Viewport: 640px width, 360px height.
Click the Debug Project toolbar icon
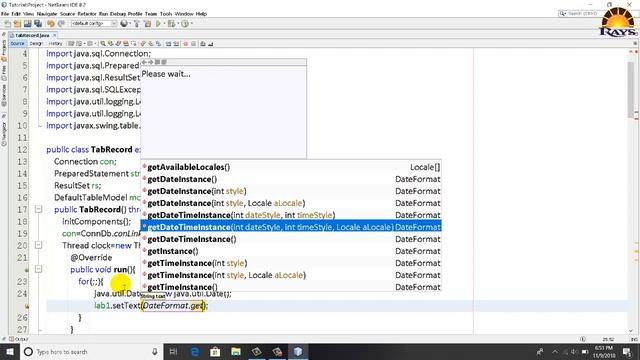pos(171,24)
